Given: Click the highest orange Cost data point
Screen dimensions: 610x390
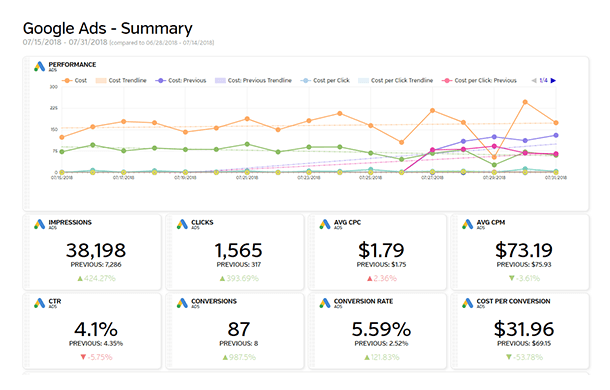Looking at the screenshot, I should (525, 102).
